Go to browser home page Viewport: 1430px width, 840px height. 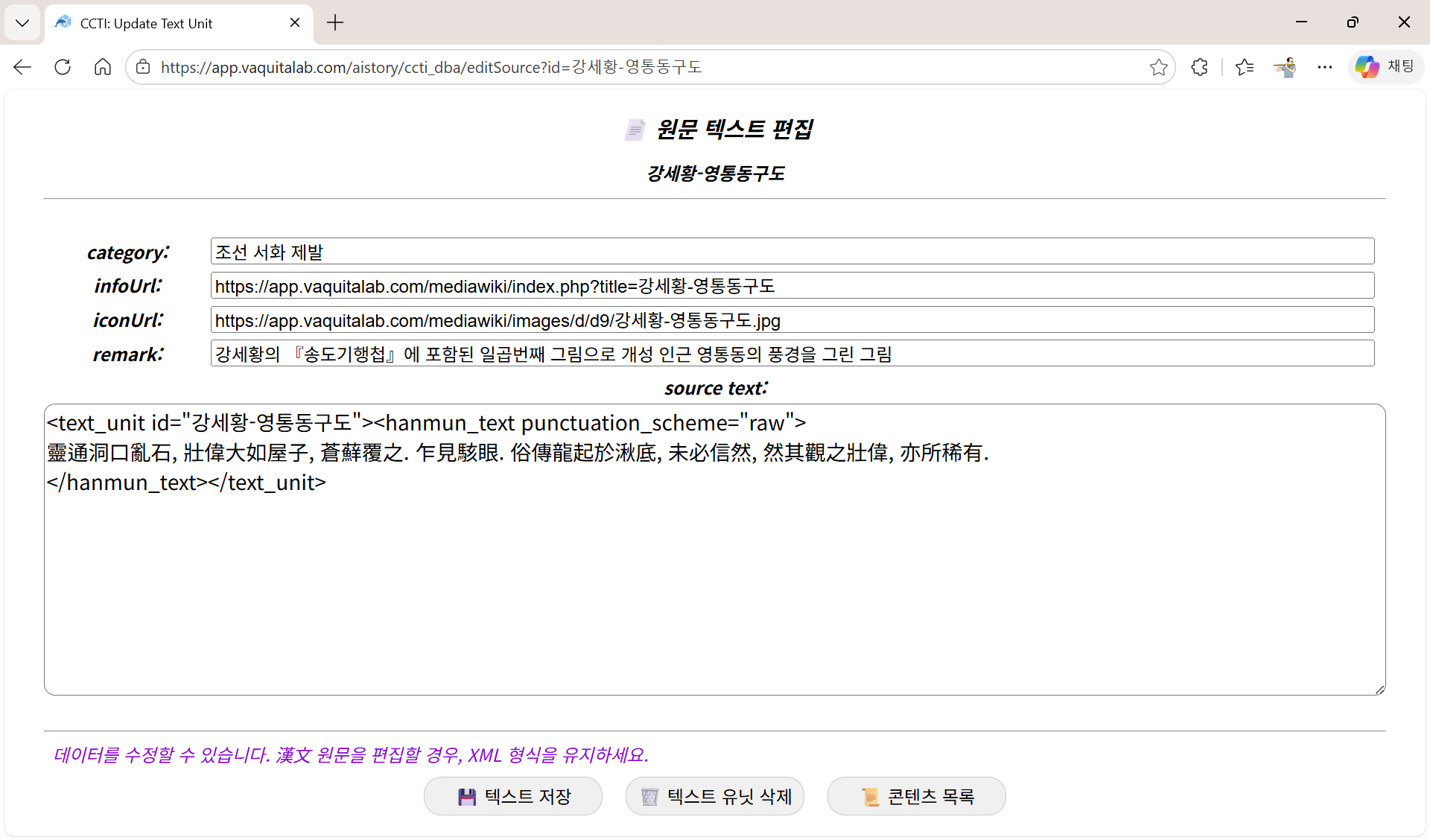103,67
